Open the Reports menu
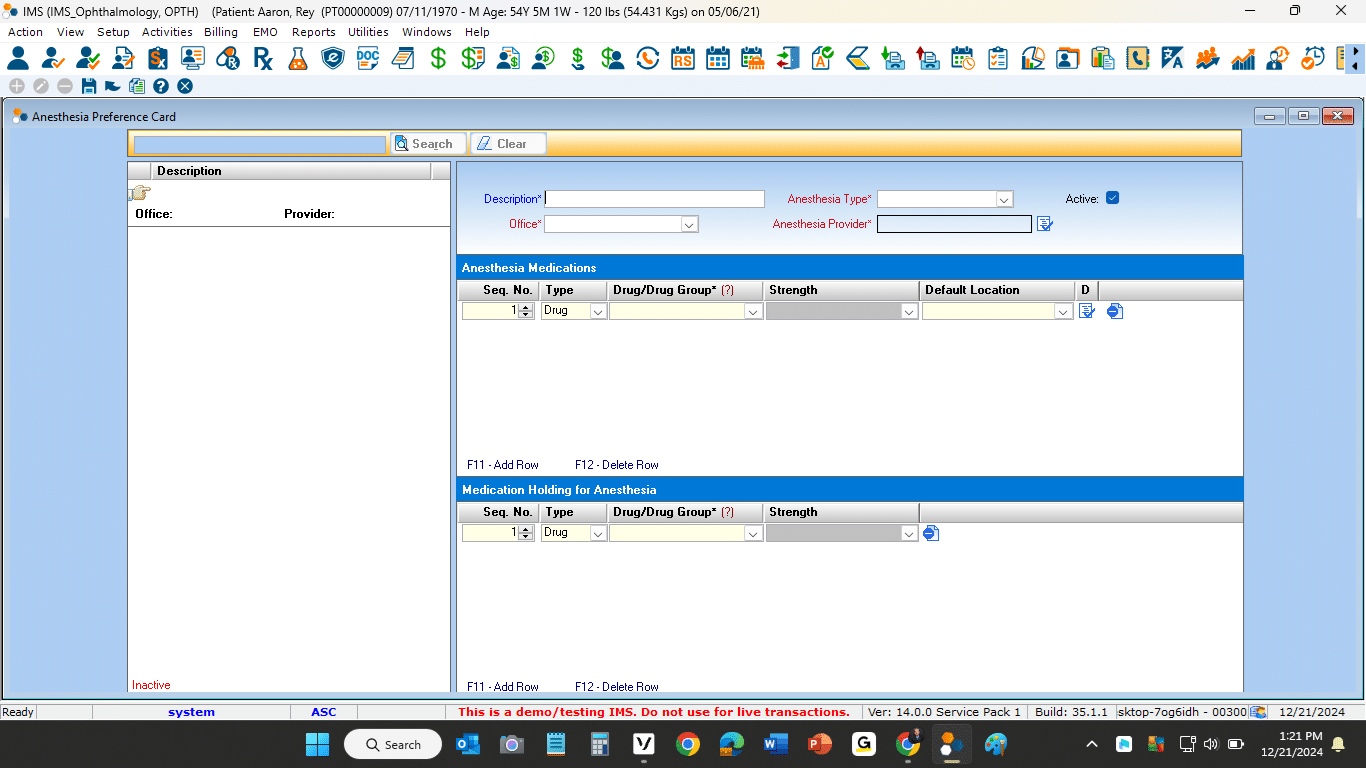 [313, 32]
